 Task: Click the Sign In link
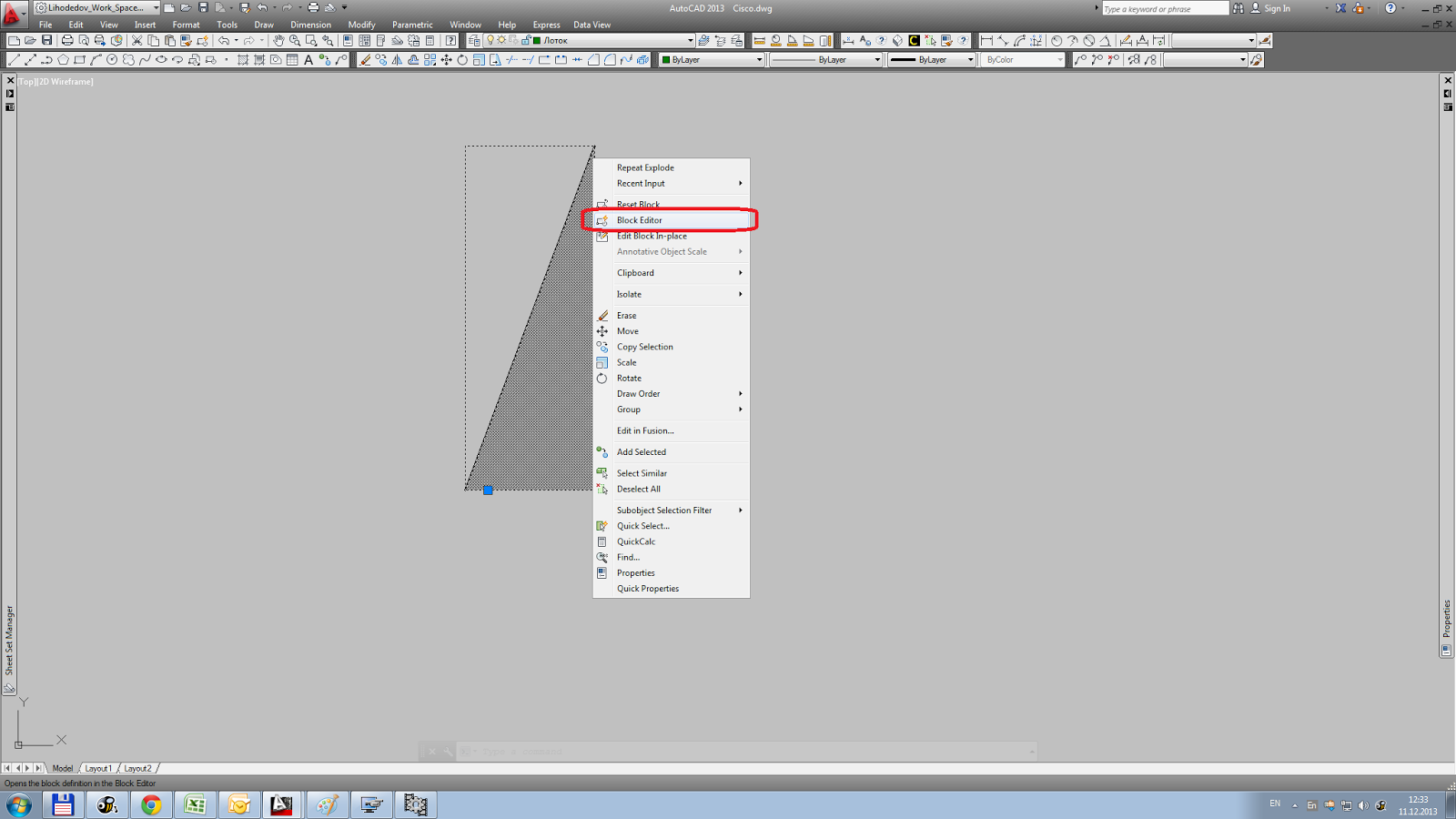(x=1277, y=8)
